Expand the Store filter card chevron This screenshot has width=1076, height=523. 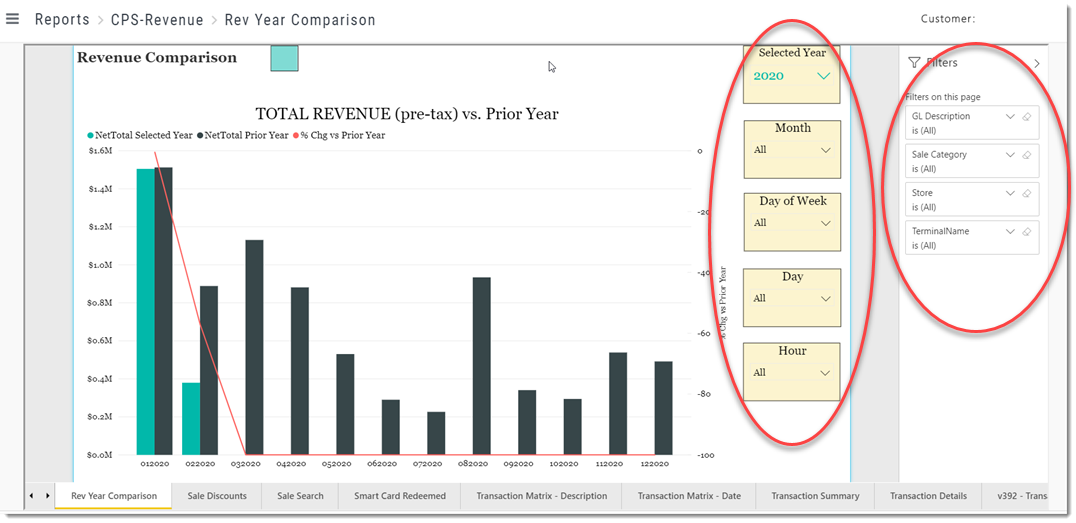pyautogui.click(x=1009, y=194)
